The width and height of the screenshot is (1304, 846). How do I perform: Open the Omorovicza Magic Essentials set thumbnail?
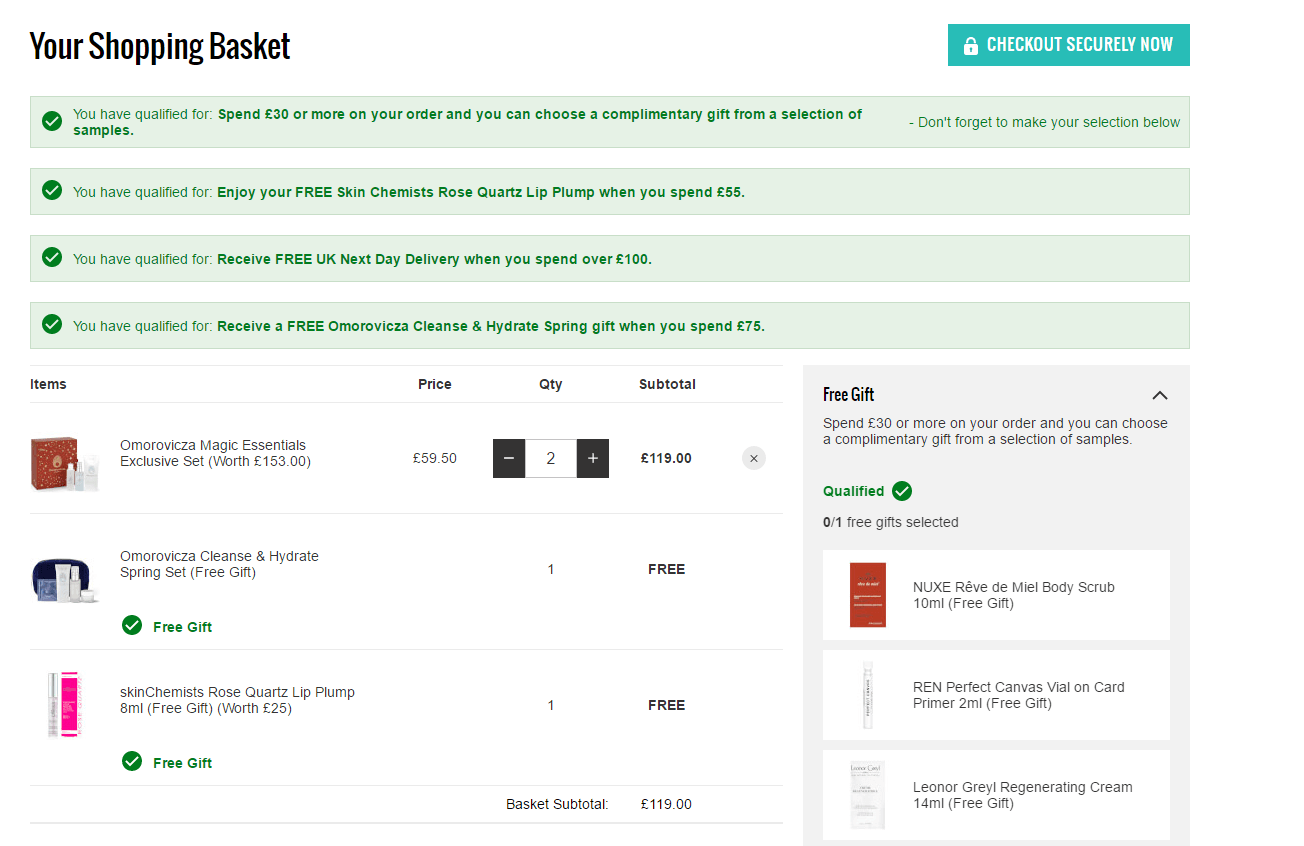coord(66,463)
